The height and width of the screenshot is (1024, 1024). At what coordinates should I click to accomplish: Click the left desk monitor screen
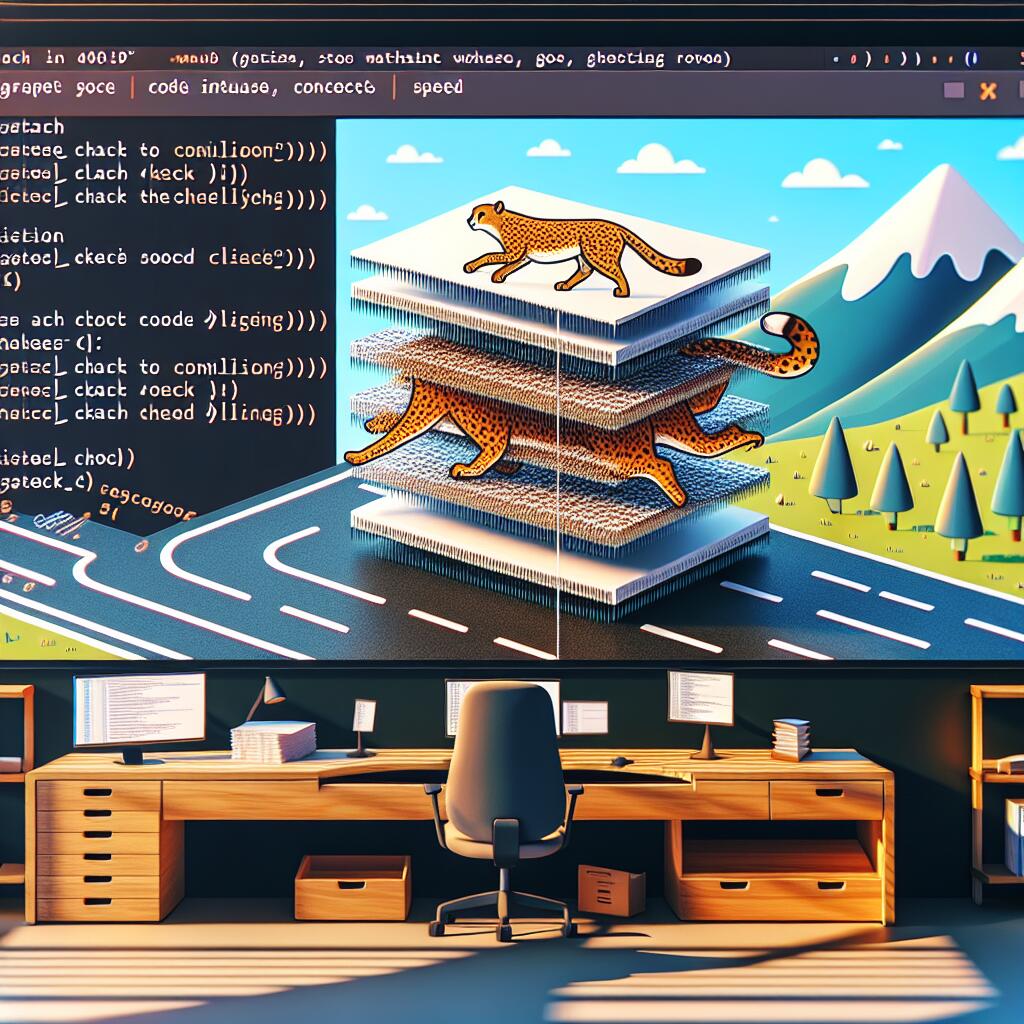139,708
